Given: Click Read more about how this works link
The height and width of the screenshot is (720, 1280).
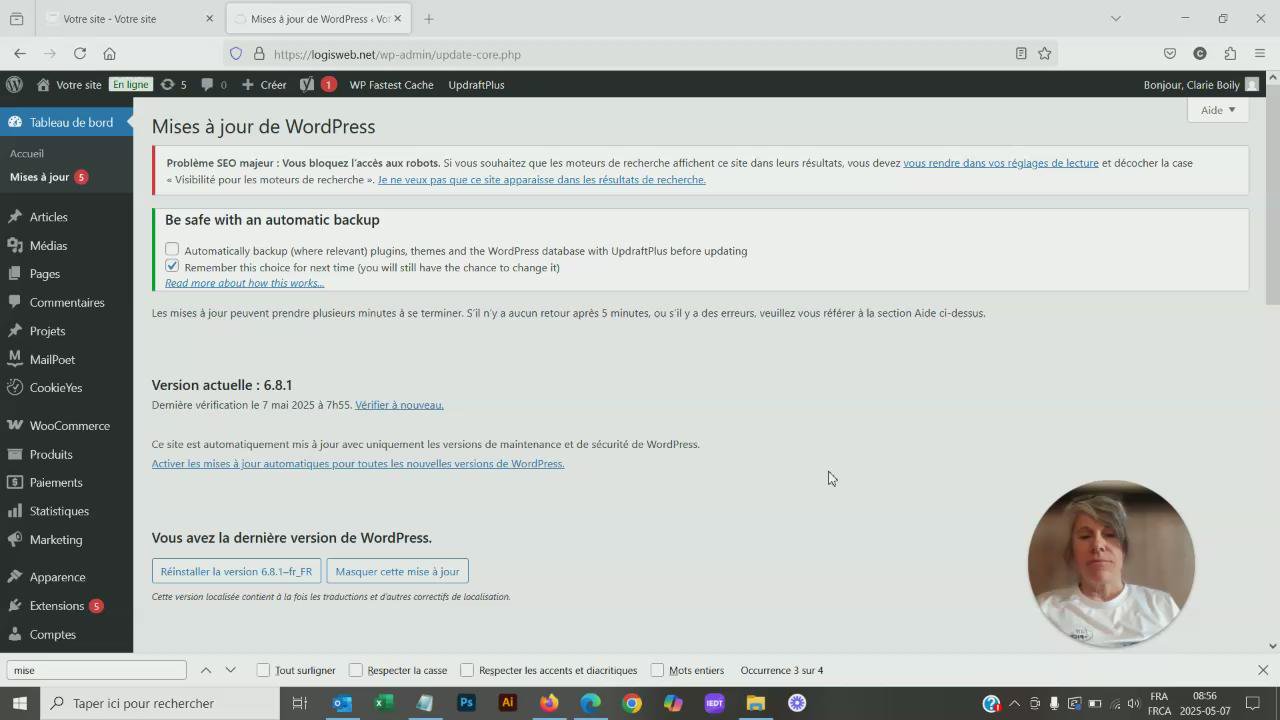Looking at the screenshot, I should coord(244,283).
